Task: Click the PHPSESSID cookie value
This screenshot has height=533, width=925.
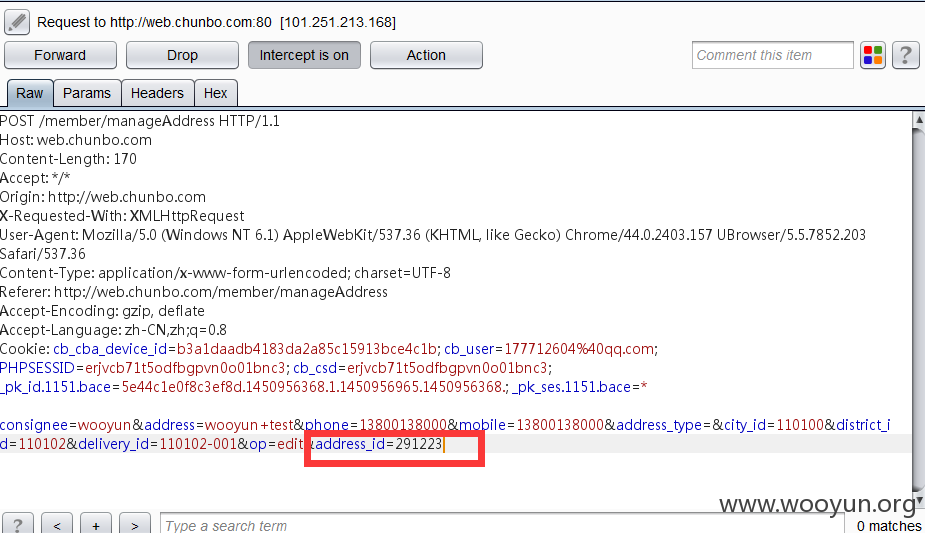Action: tap(185, 368)
